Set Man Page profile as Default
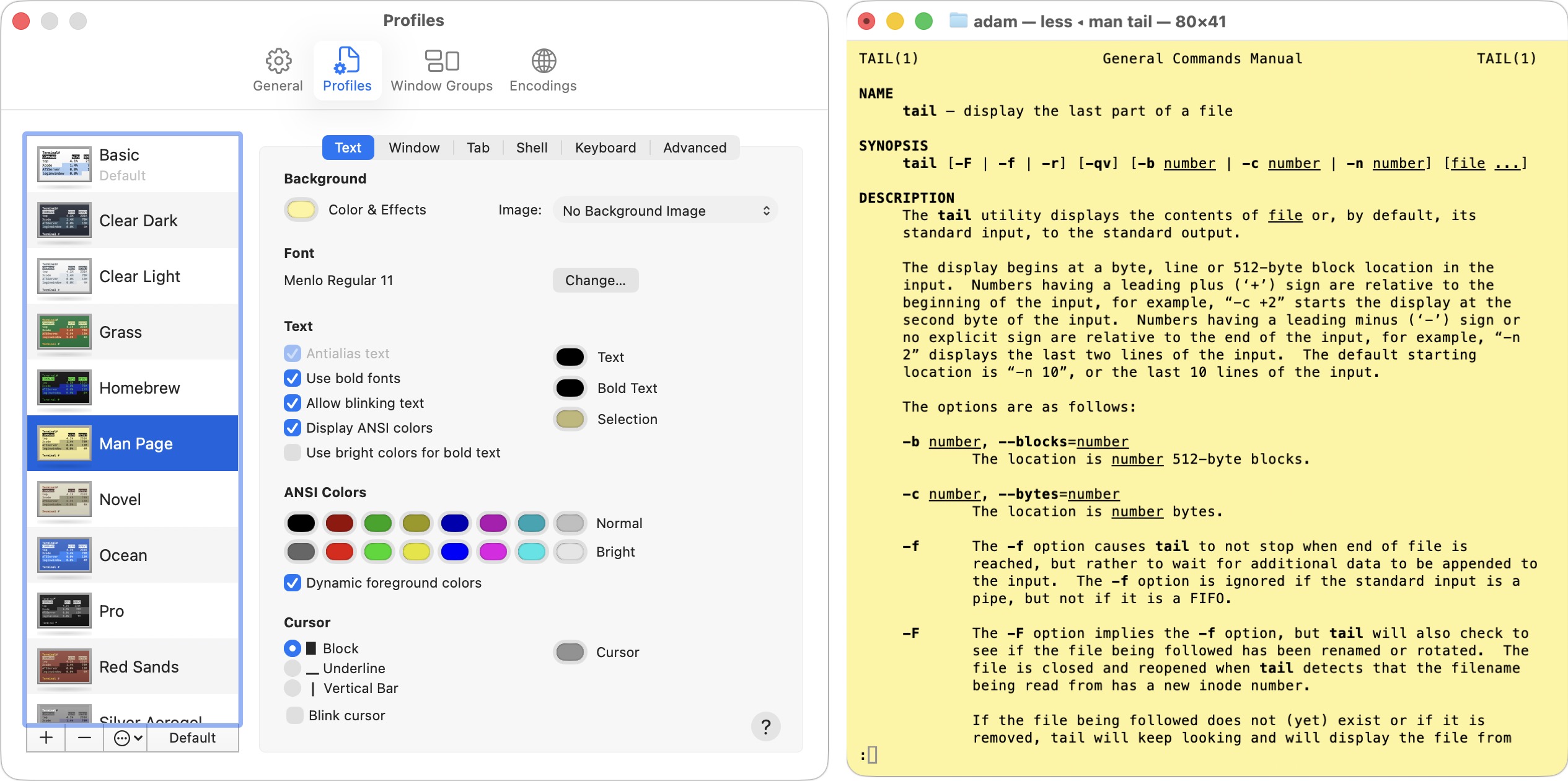This screenshot has height=781, width=1568. point(192,738)
